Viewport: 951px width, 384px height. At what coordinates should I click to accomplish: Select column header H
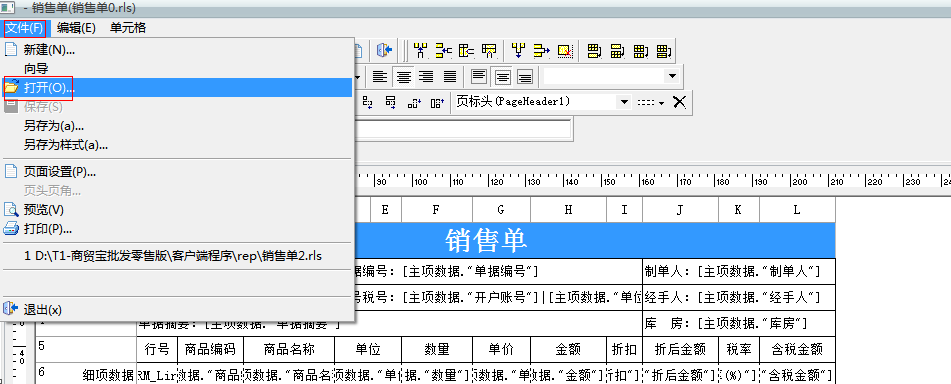point(568,210)
